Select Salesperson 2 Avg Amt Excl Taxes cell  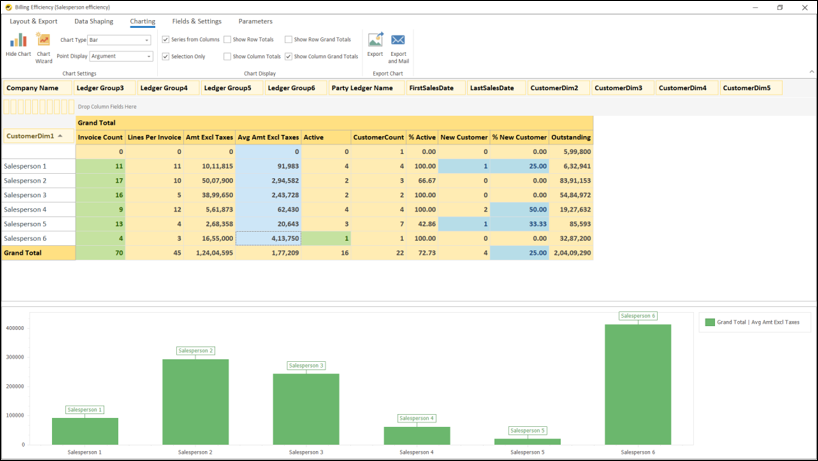[x=269, y=181]
